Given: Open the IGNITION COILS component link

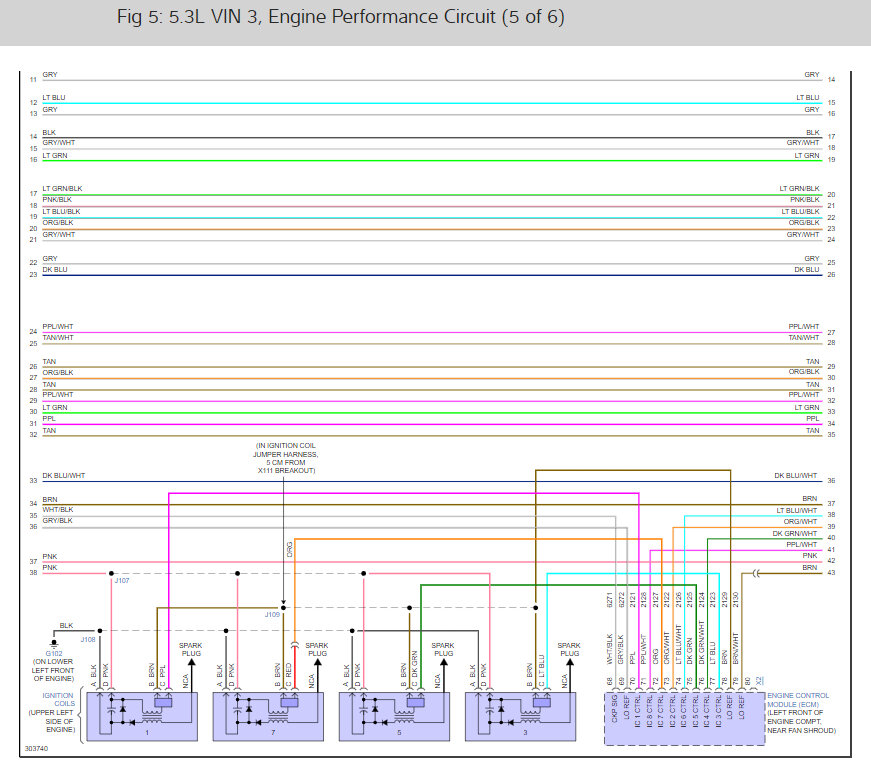Looking at the screenshot, I should tap(58, 699).
